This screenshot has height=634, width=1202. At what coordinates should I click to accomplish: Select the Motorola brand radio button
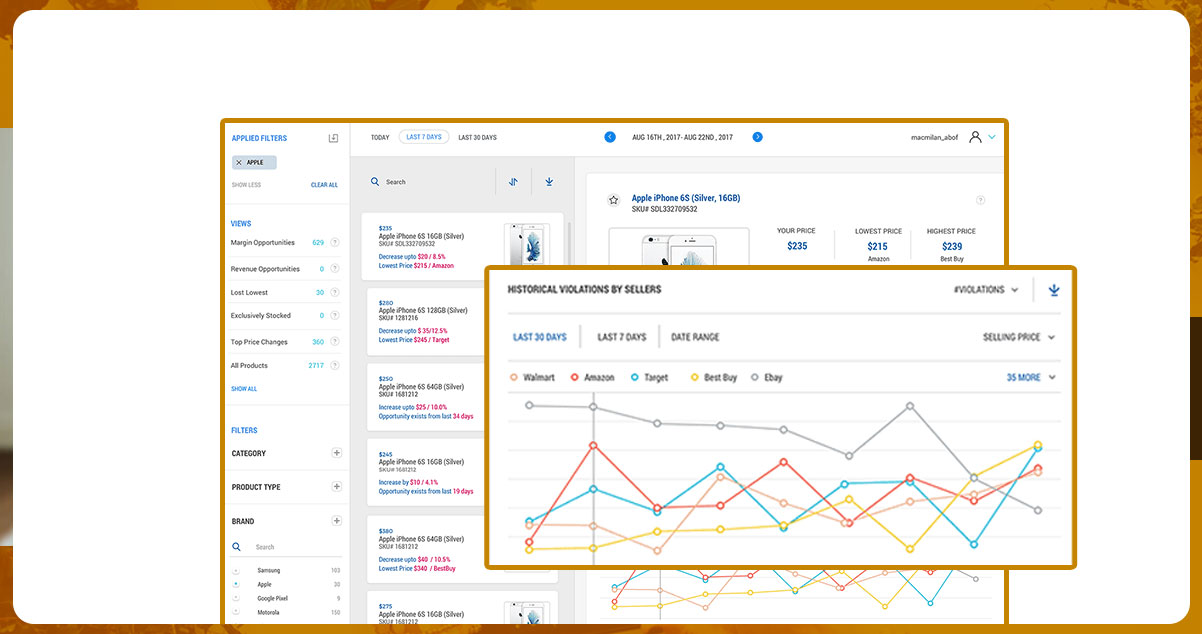tap(236, 612)
